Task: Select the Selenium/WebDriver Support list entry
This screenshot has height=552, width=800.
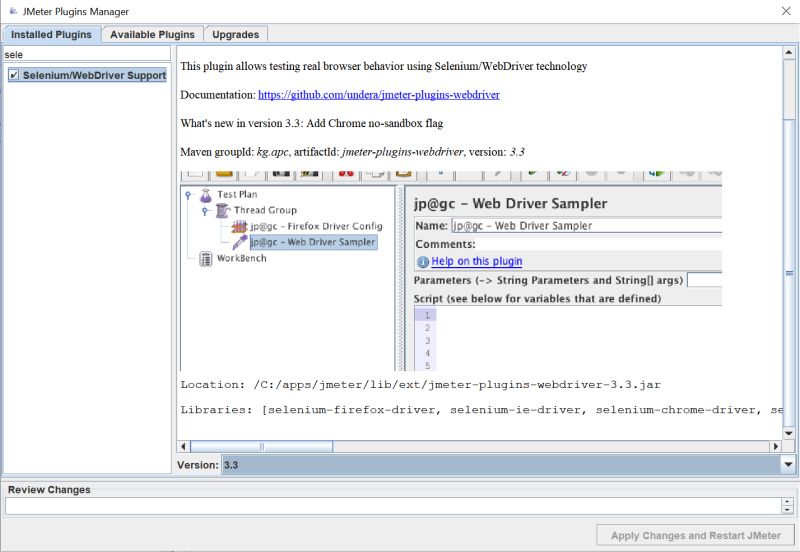Action: click(x=87, y=75)
